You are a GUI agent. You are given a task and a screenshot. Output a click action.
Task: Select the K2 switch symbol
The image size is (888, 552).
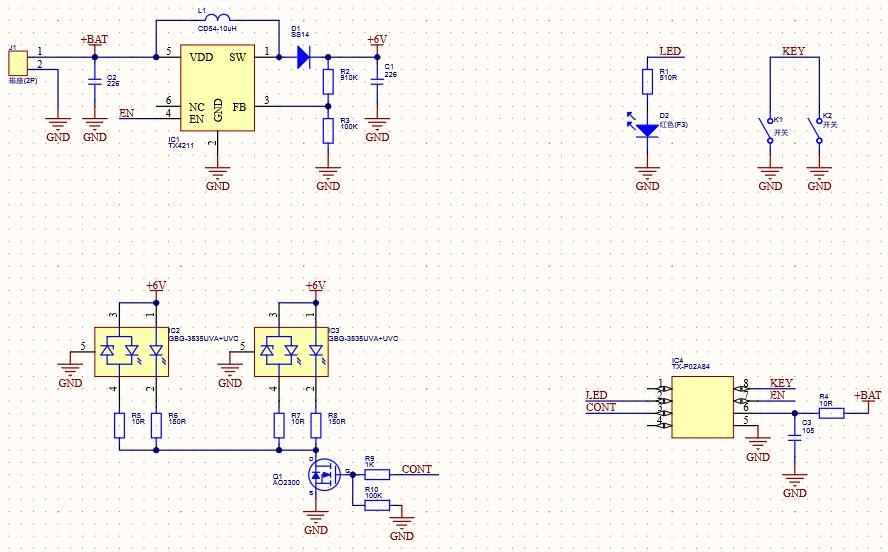pos(819,129)
